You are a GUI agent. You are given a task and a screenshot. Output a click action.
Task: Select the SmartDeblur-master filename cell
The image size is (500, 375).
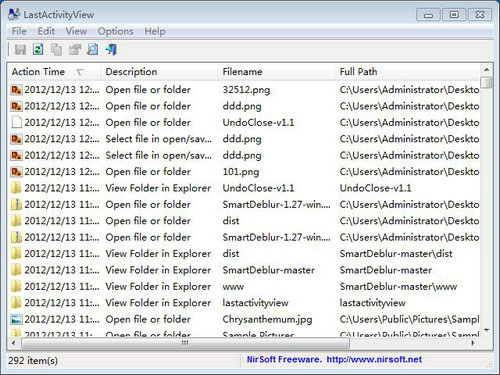(x=268, y=270)
